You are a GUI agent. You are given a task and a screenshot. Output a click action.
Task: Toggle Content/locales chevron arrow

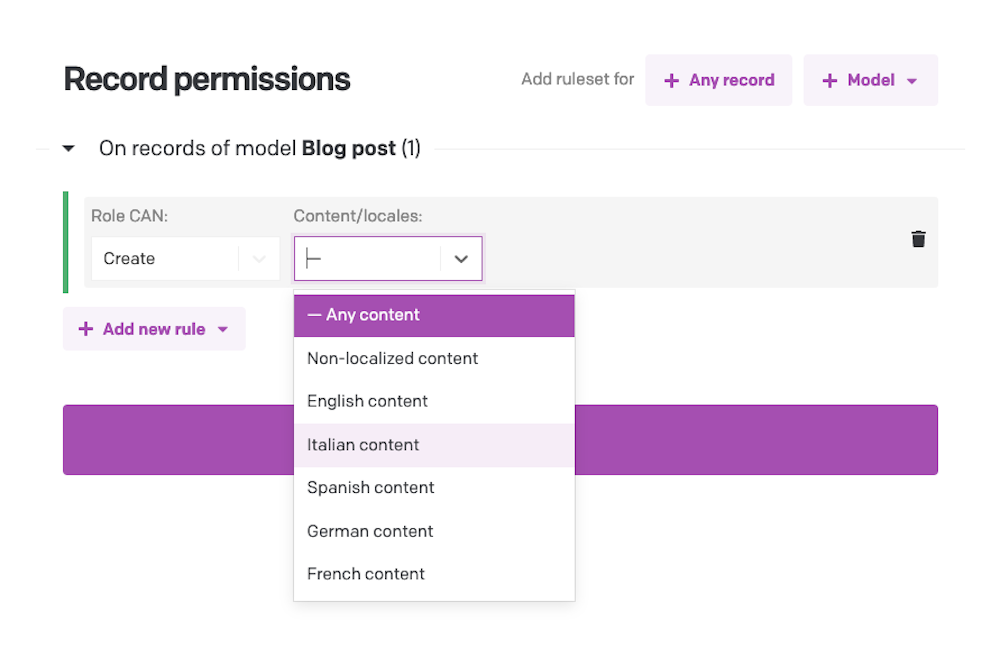click(x=461, y=258)
